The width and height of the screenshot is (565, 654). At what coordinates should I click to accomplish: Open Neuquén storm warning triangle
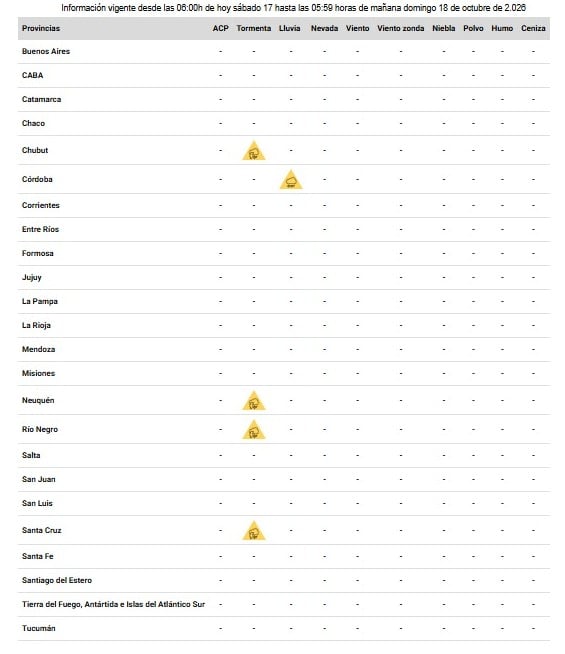254,400
